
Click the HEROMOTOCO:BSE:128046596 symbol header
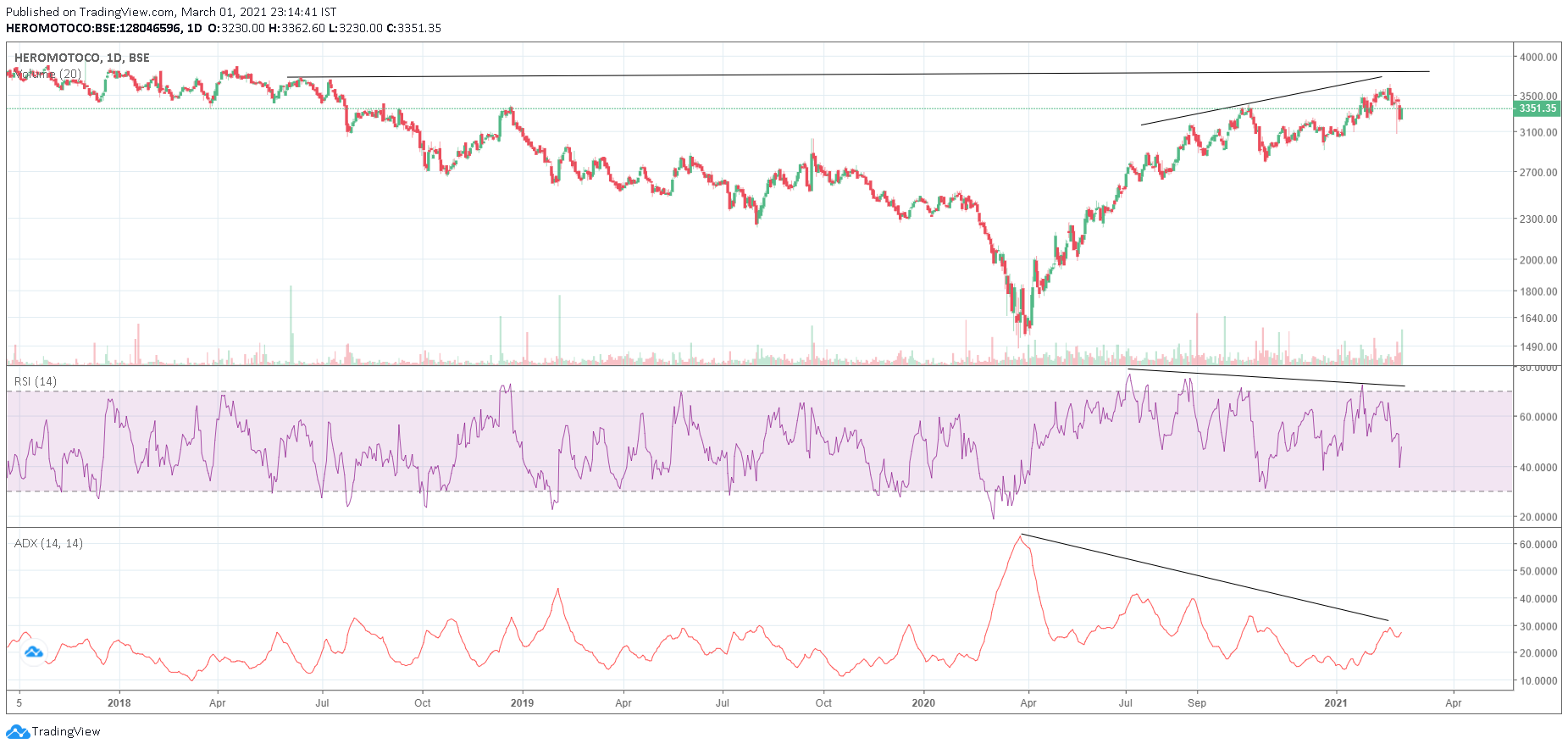click(93, 28)
